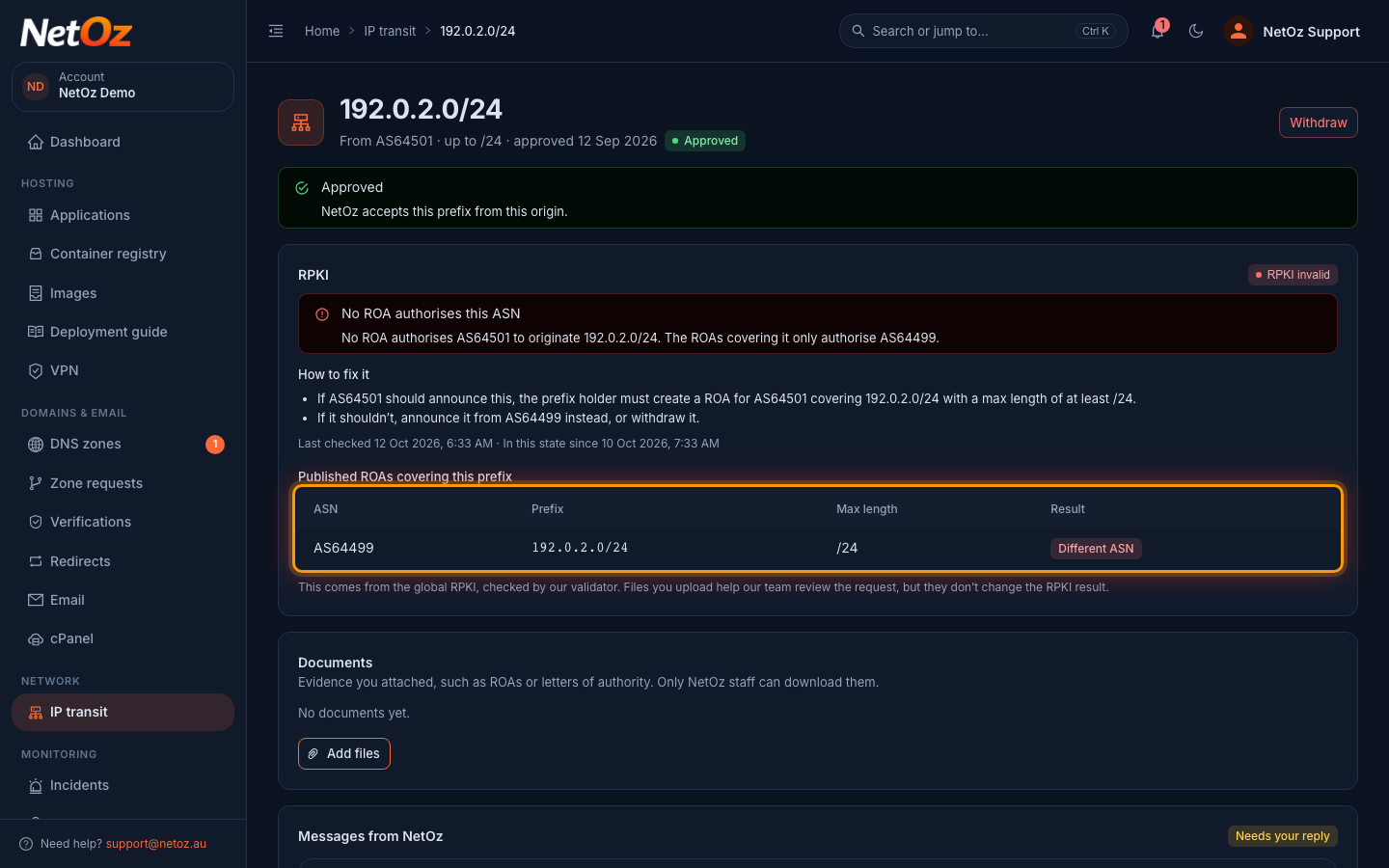The image size is (1389, 868).
Task: Go to Home breadcrumb
Action: pyautogui.click(x=322, y=31)
